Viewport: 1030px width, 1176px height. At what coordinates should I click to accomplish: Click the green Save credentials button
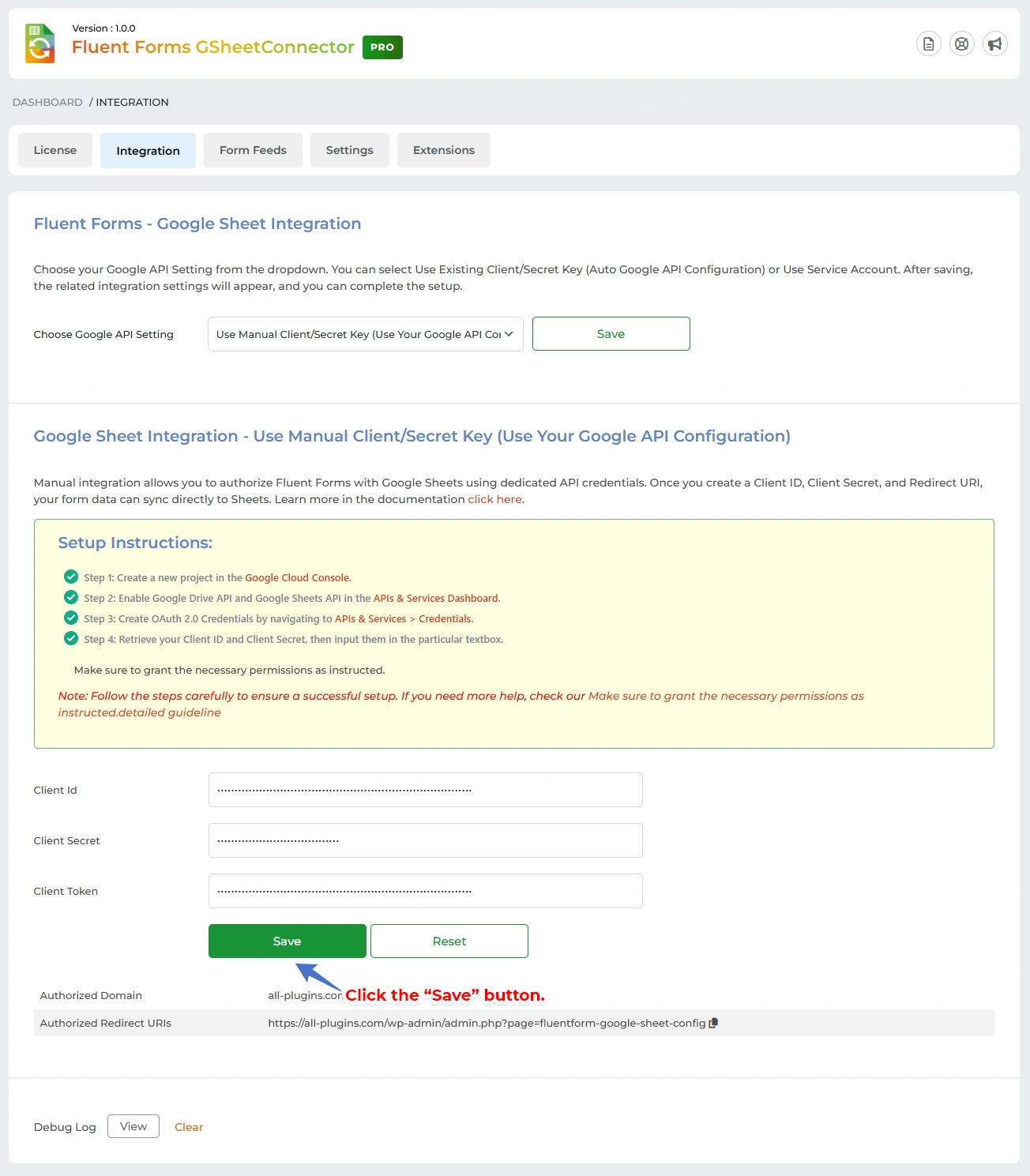[x=288, y=941]
